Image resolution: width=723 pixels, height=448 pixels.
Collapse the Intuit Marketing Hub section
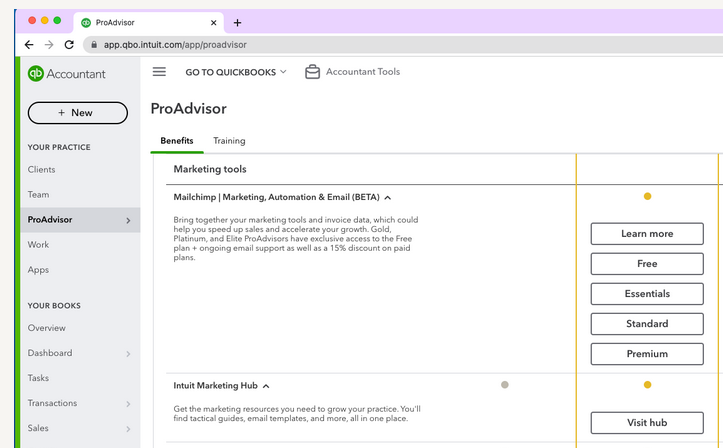tap(266, 386)
